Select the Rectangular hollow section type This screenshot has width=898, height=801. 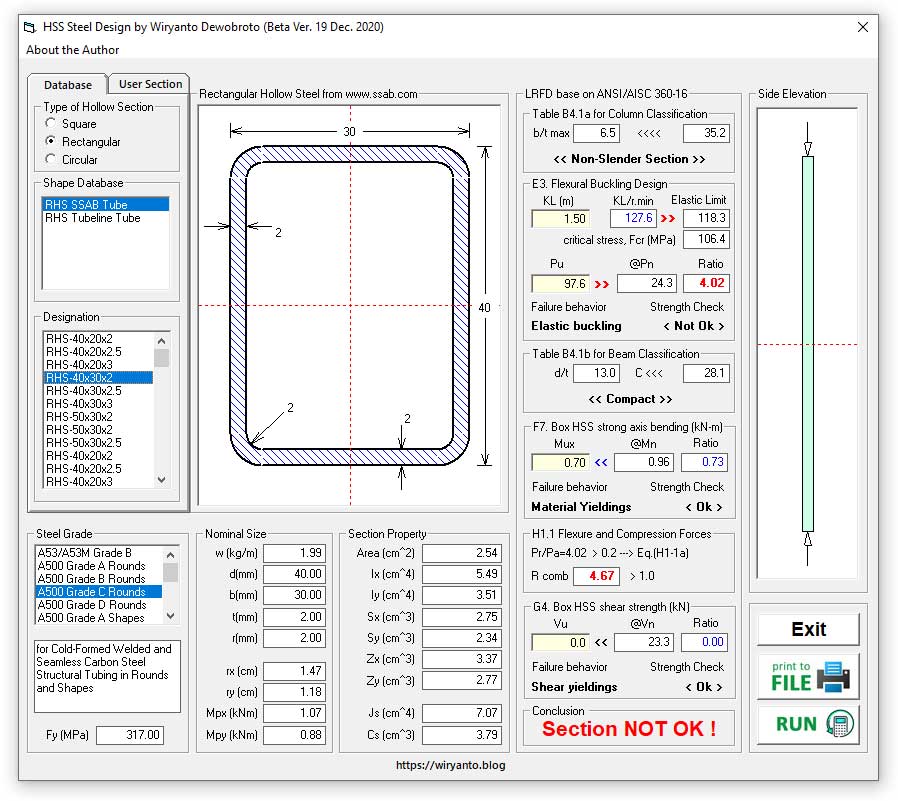coord(51,142)
